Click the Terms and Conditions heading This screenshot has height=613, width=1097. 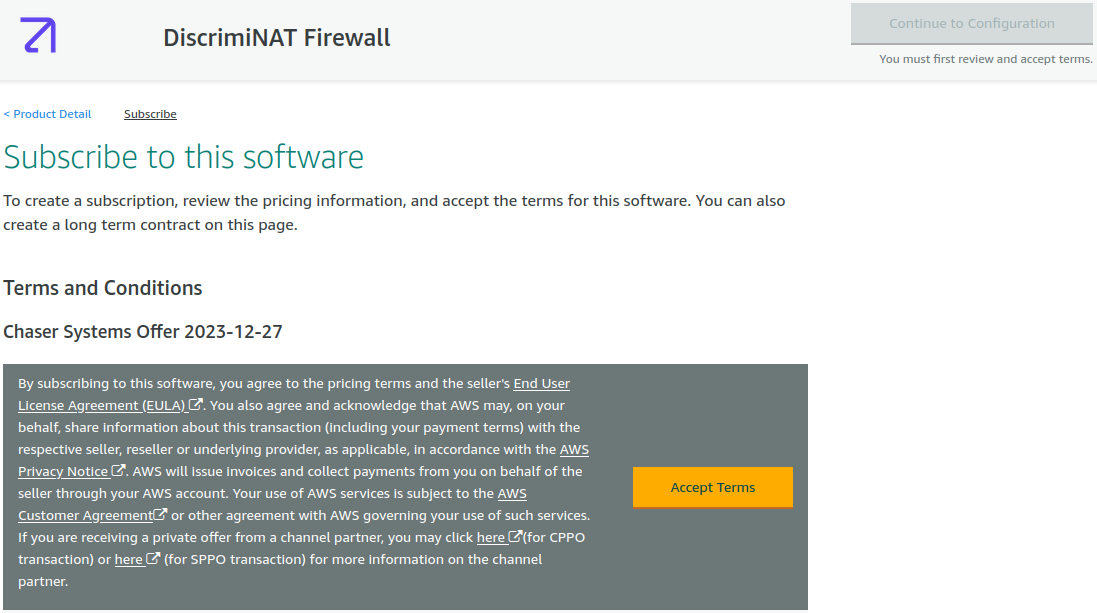point(103,288)
